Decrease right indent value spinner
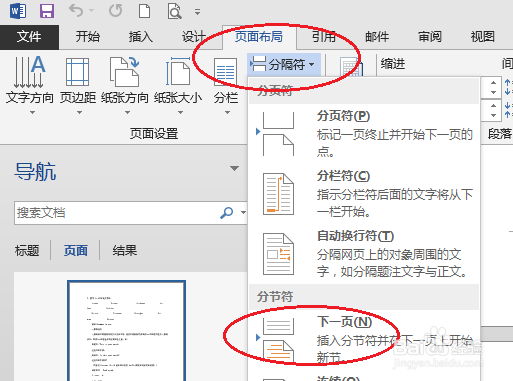Viewport: 513px width, 381px height. pos(494,116)
